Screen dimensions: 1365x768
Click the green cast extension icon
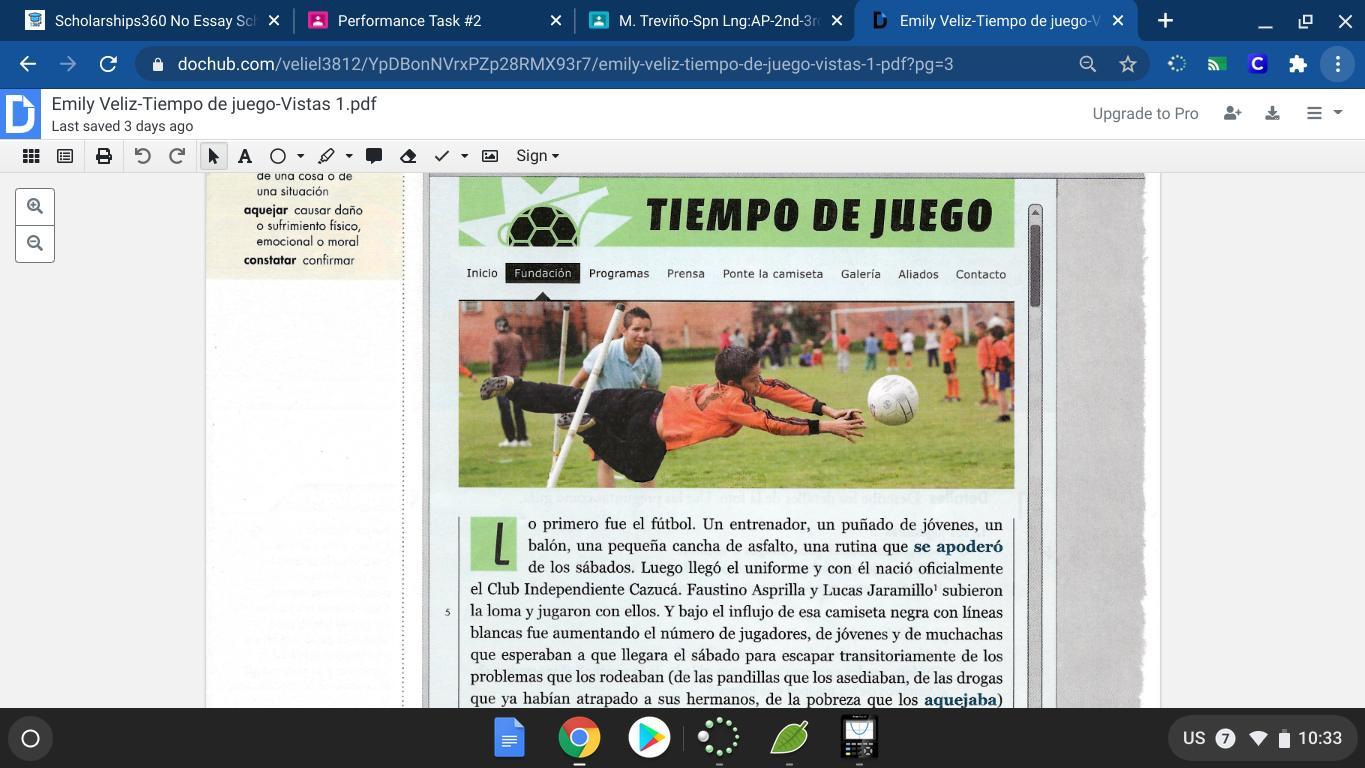1217,64
